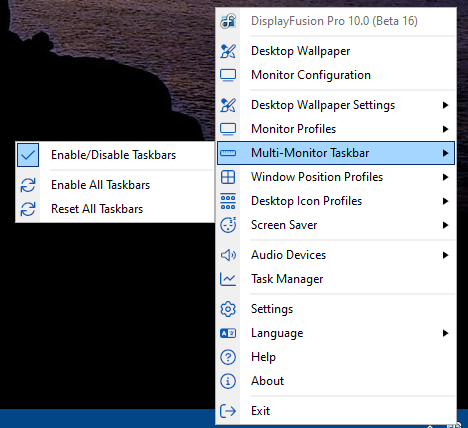Click the Desktop Icon Profiles icon
468x428 pixels.
228,201
